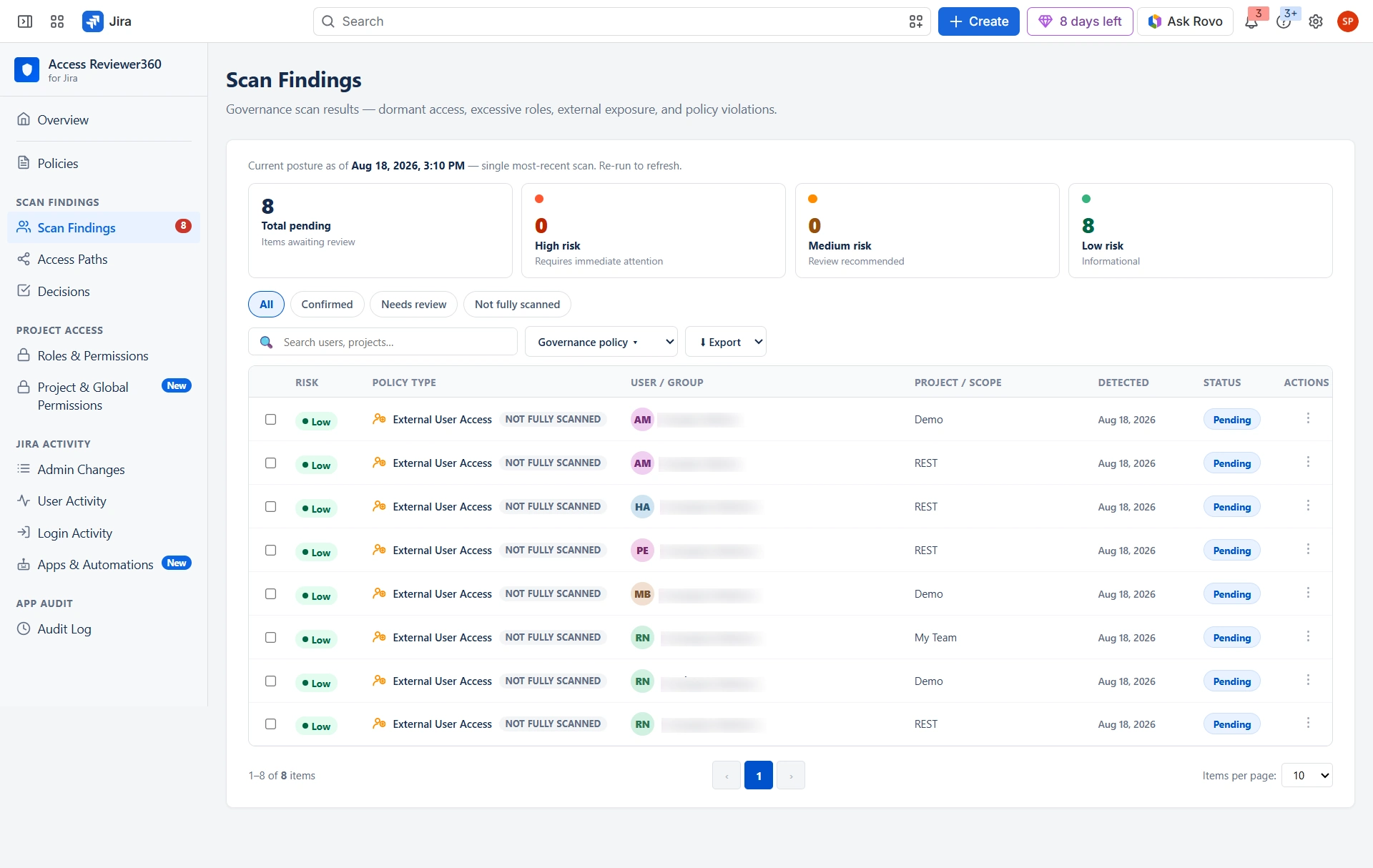Tick the checkbox for My Team row
Screen dimensions: 1373x868
click(x=270, y=638)
